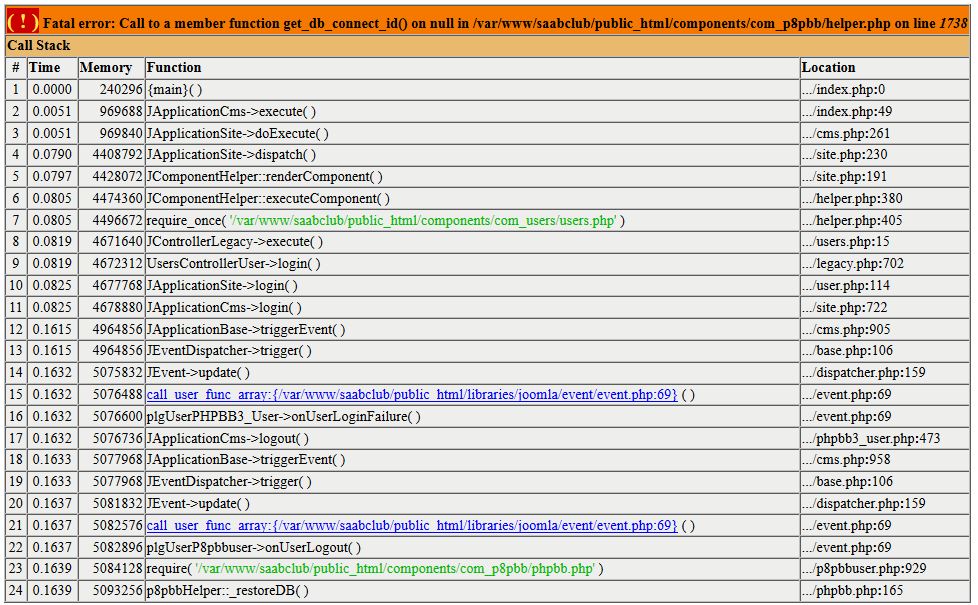Click the Memory column header
This screenshot has height=605, width=978.
tap(106, 68)
